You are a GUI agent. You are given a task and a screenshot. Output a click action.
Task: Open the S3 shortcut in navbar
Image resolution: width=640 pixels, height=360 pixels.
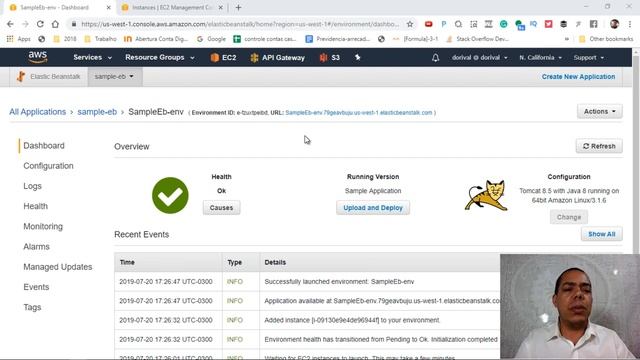330,58
